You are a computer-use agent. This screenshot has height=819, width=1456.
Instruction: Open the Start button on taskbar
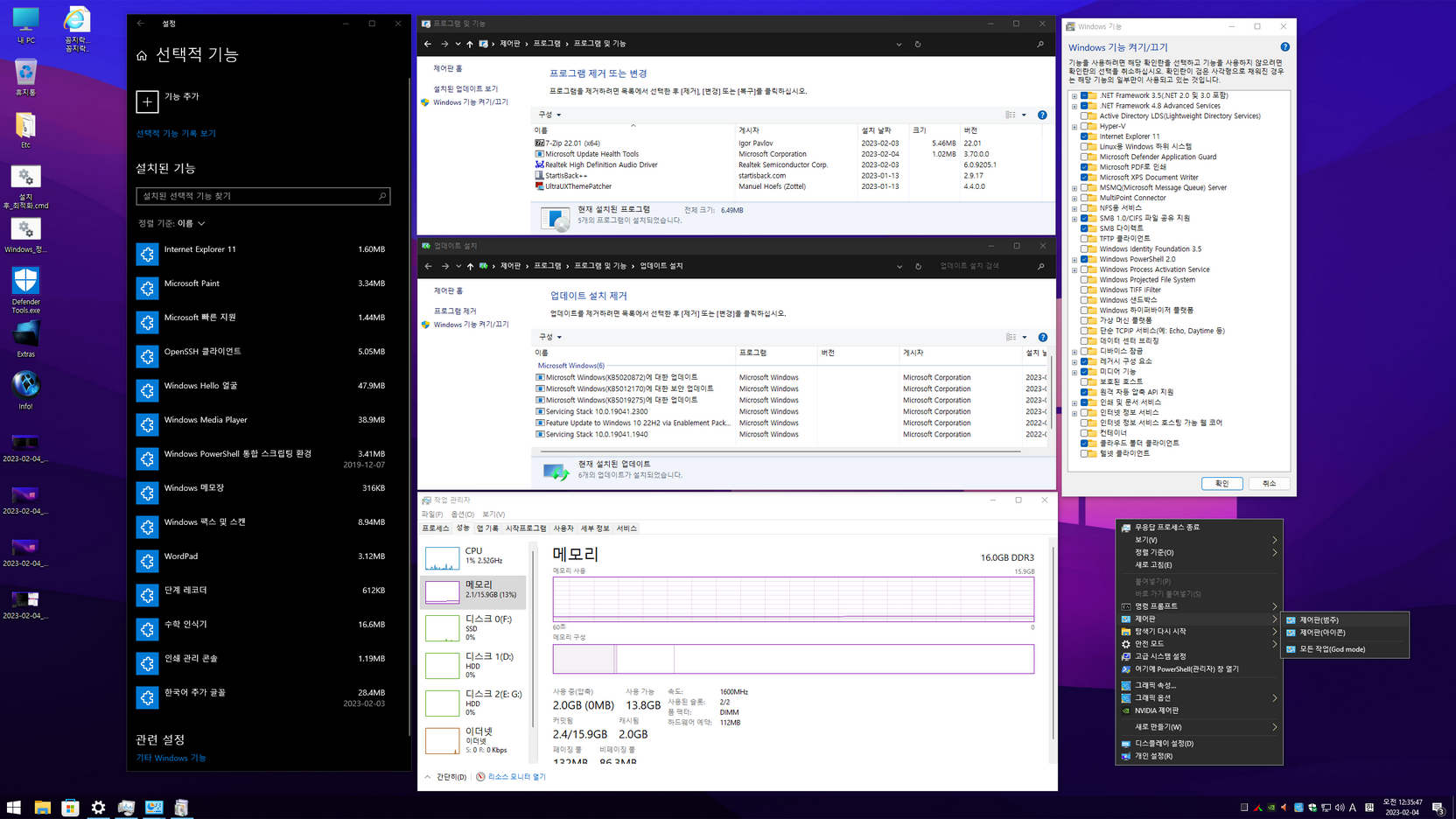14,808
